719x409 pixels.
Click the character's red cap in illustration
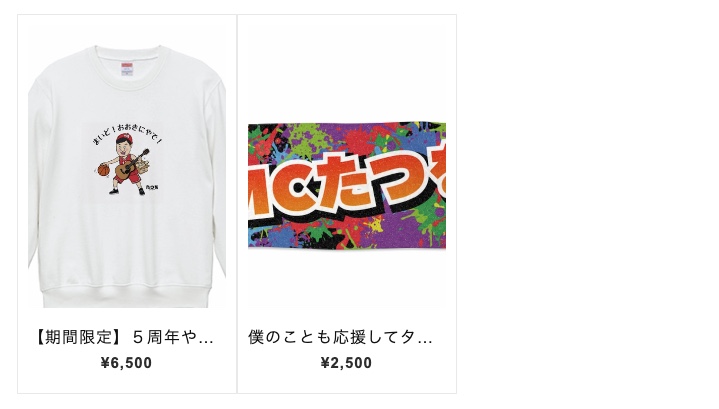click(124, 138)
